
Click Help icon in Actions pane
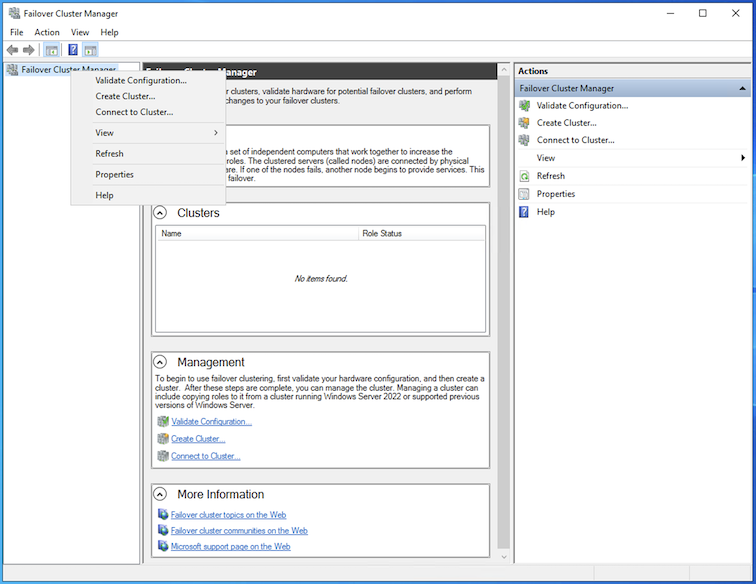point(524,212)
